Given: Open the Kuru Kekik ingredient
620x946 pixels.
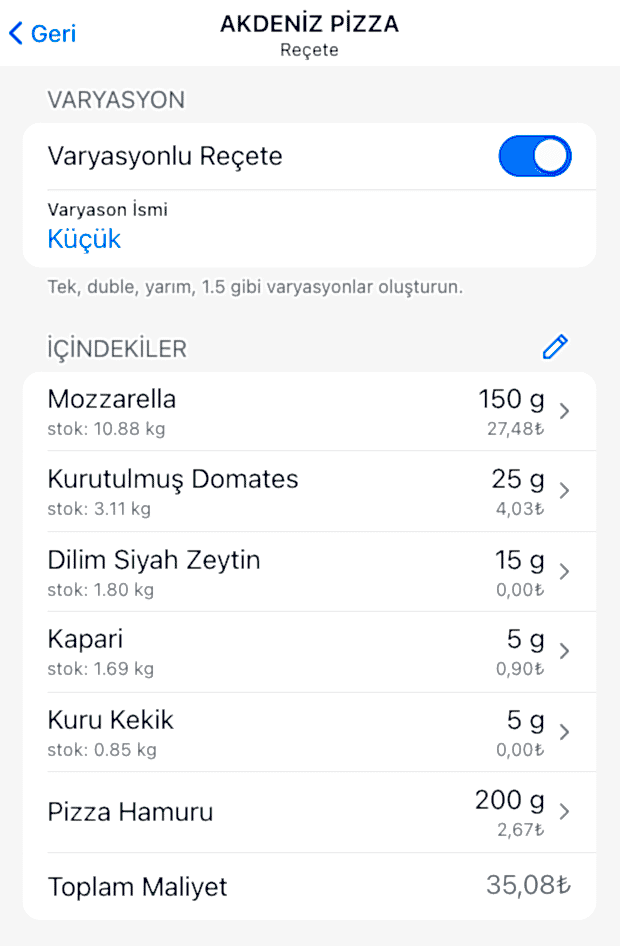Looking at the screenshot, I should tap(111, 719).
